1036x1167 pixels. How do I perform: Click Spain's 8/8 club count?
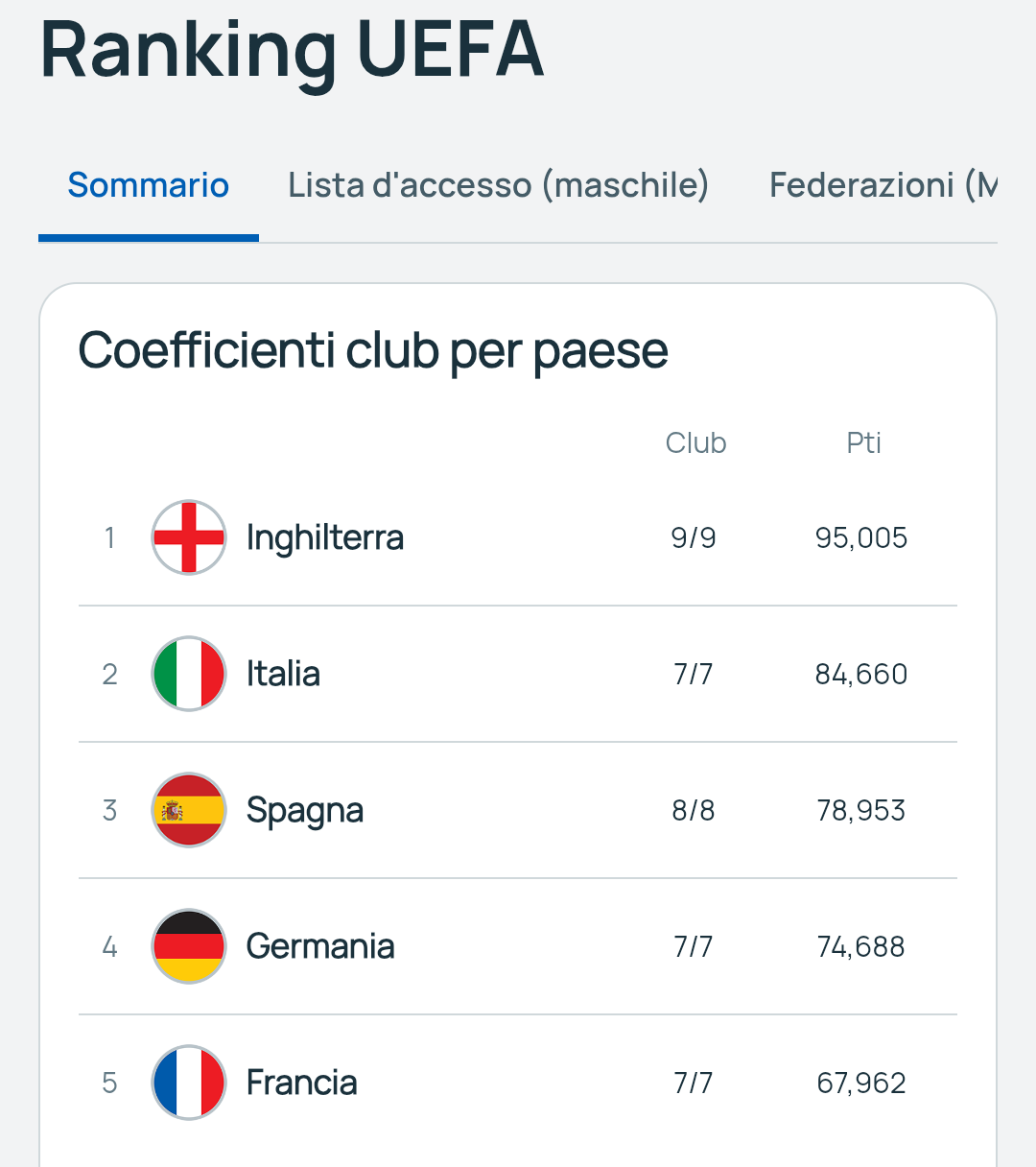tap(694, 810)
